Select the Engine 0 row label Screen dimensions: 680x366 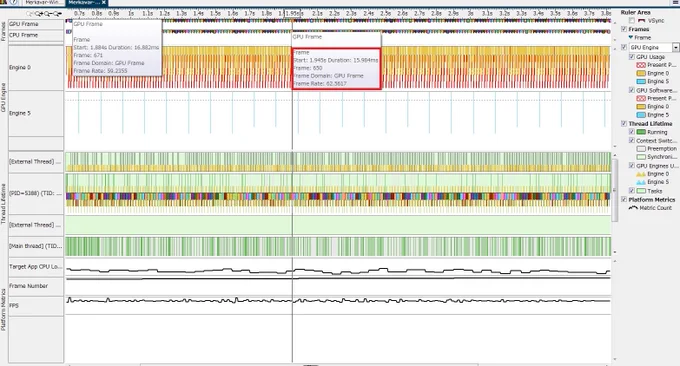pyautogui.click(x=36, y=67)
